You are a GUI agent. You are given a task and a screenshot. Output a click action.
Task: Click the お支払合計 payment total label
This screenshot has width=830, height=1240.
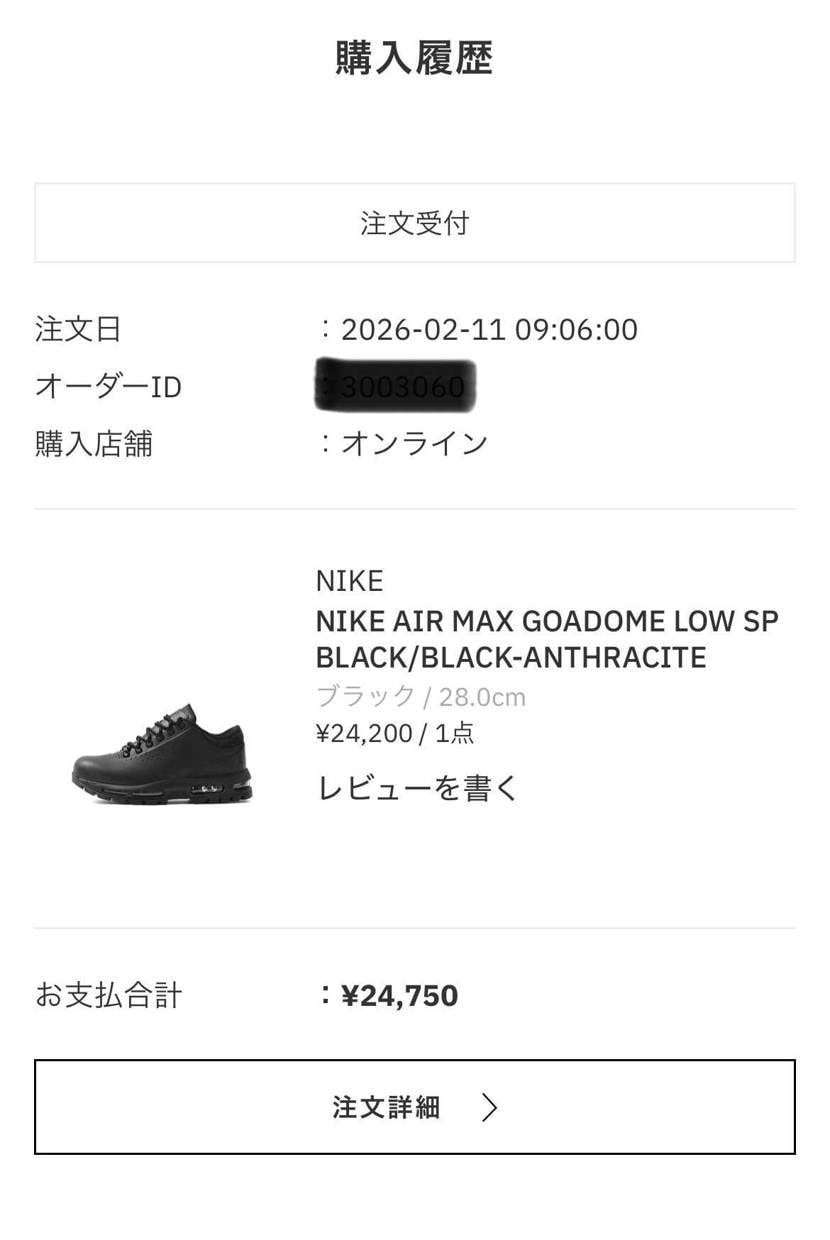point(108,995)
